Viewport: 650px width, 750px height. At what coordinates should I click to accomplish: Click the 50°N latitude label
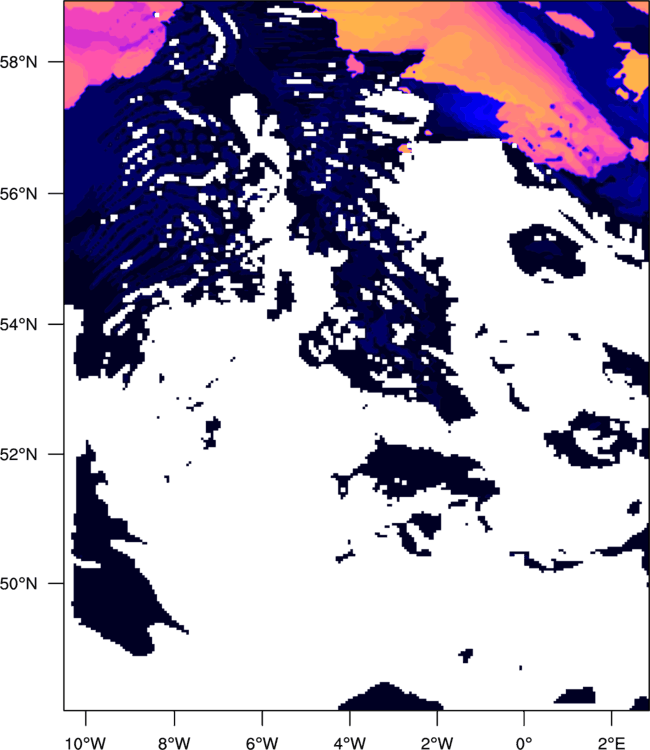click(18, 584)
